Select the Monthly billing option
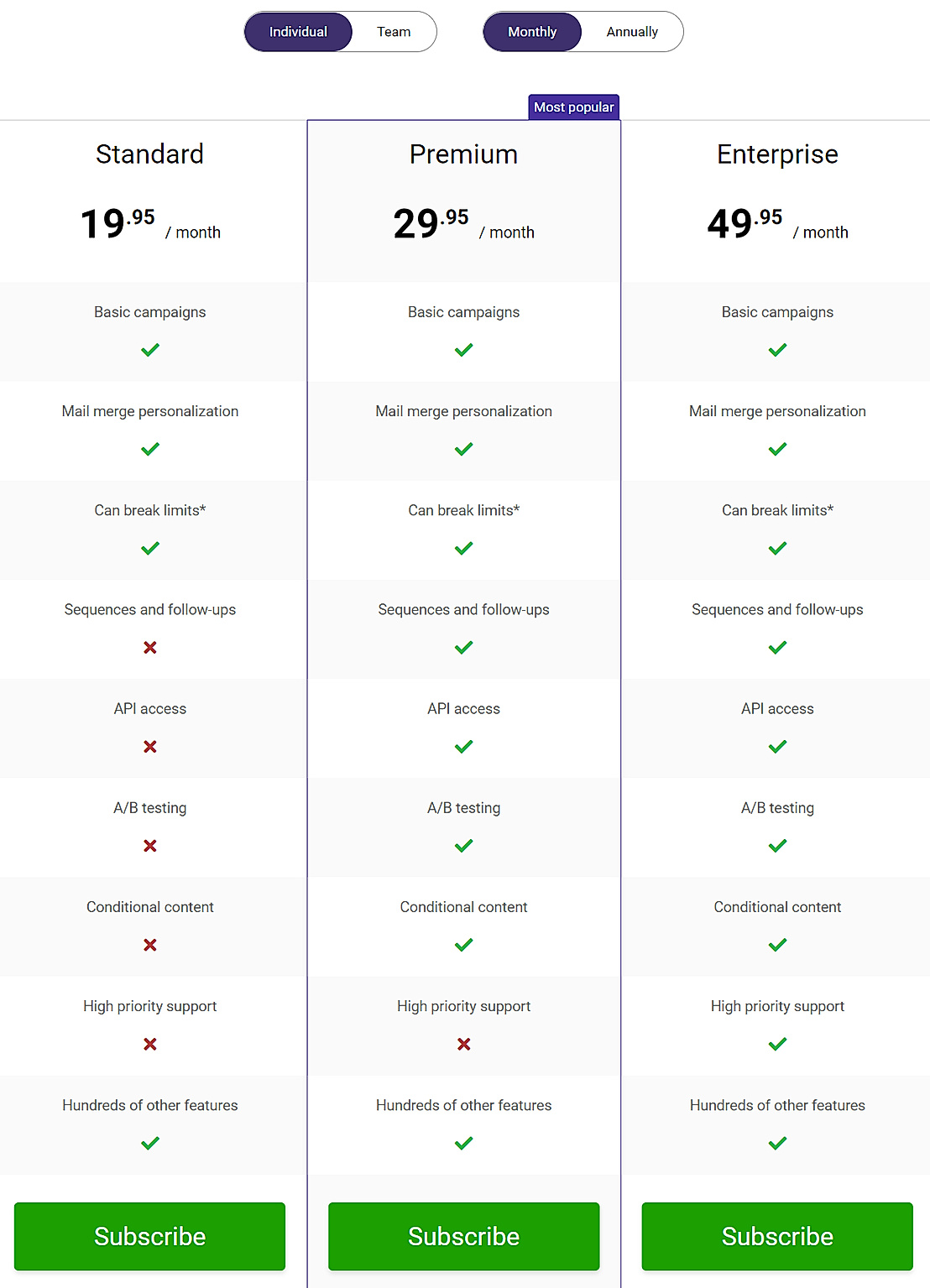This screenshot has height=1288, width=930. tap(531, 31)
